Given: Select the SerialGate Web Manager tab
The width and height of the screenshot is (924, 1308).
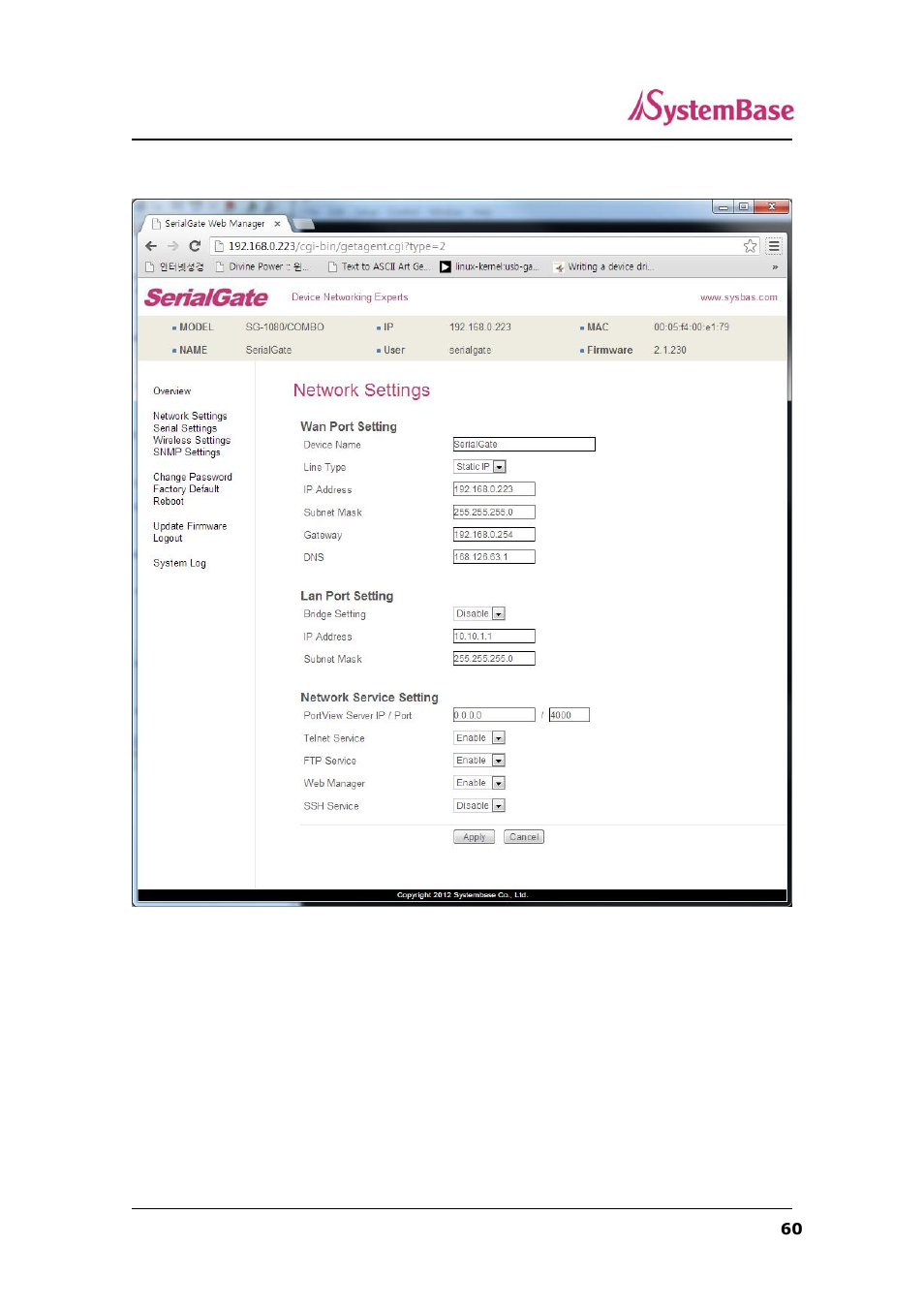Looking at the screenshot, I should (x=214, y=224).
